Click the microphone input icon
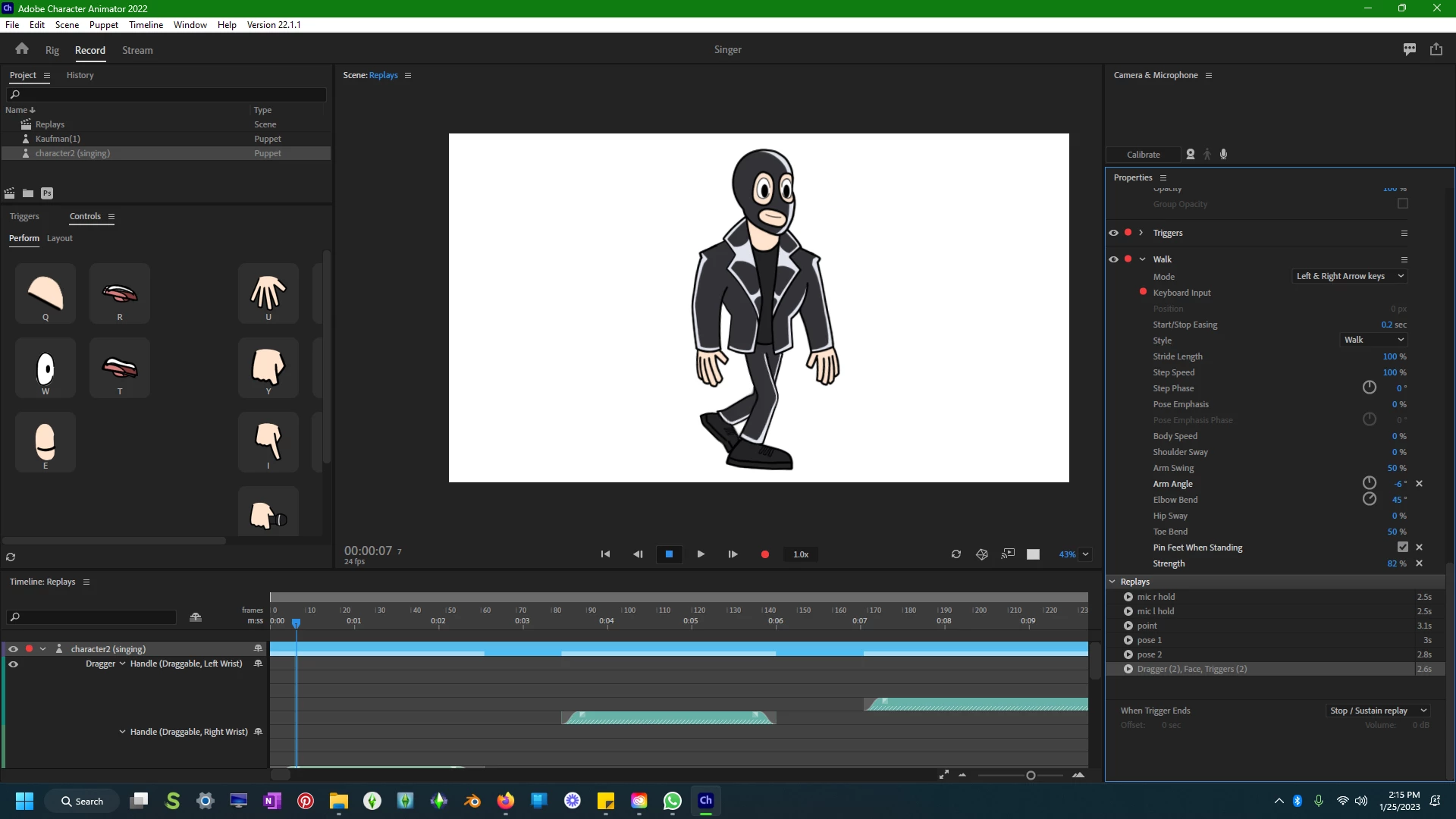This screenshot has height=819, width=1456. click(x=1223, y=154)
